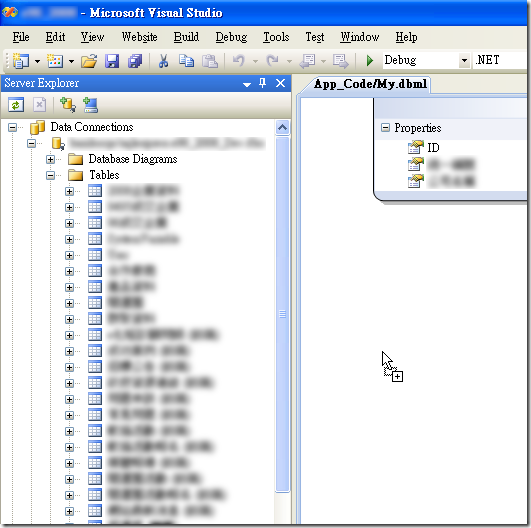The width and height of the screenshot is (531, 528).
Task: Click the ID property icon
Action: (x=416, y=147)
